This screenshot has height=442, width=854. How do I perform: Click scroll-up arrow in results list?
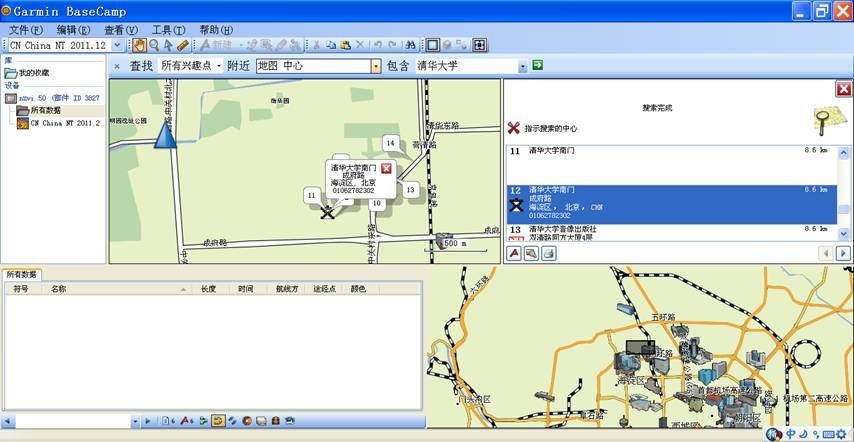tap(844, 152)
